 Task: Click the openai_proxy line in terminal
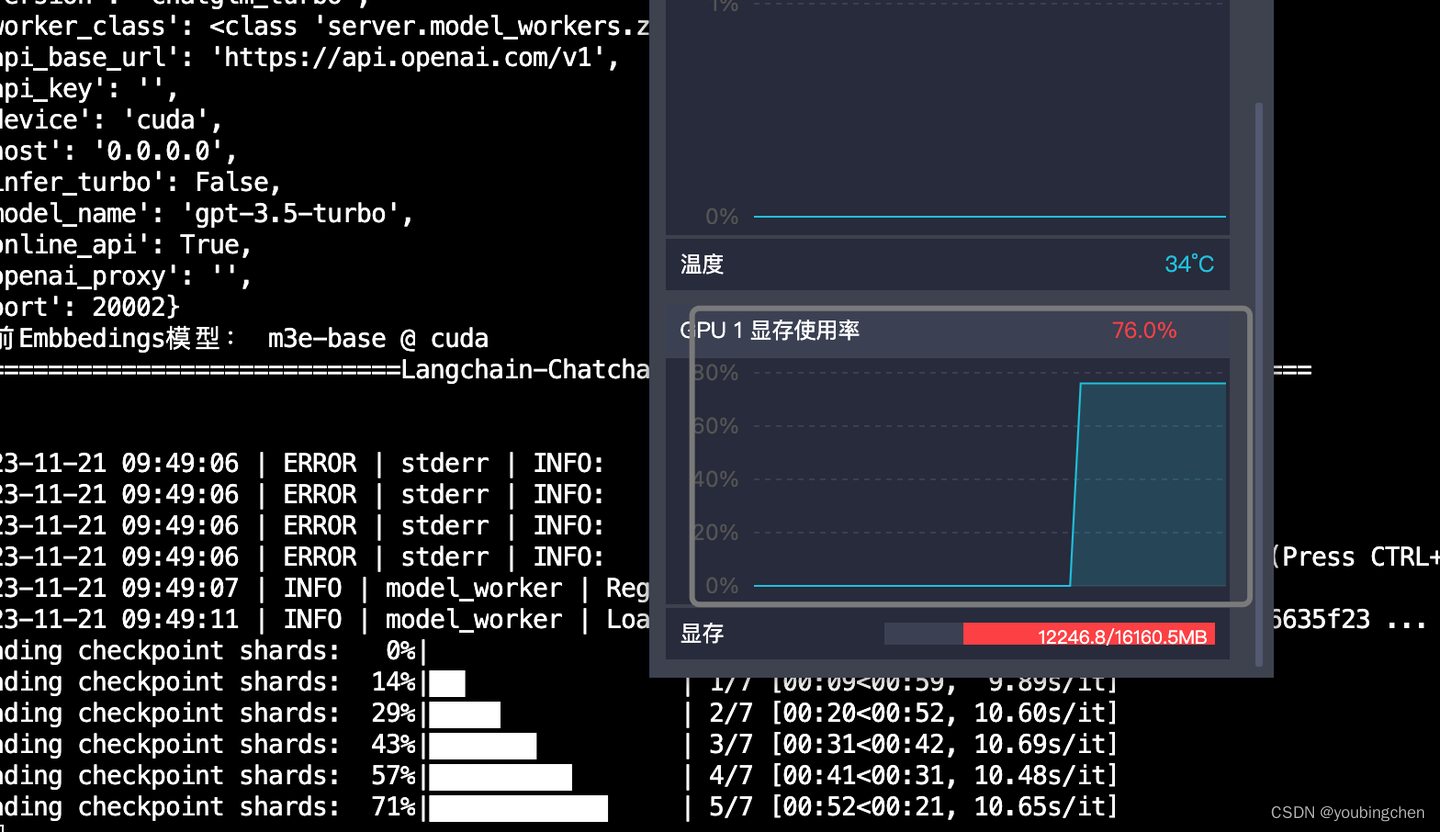click(x=126, y=276)
